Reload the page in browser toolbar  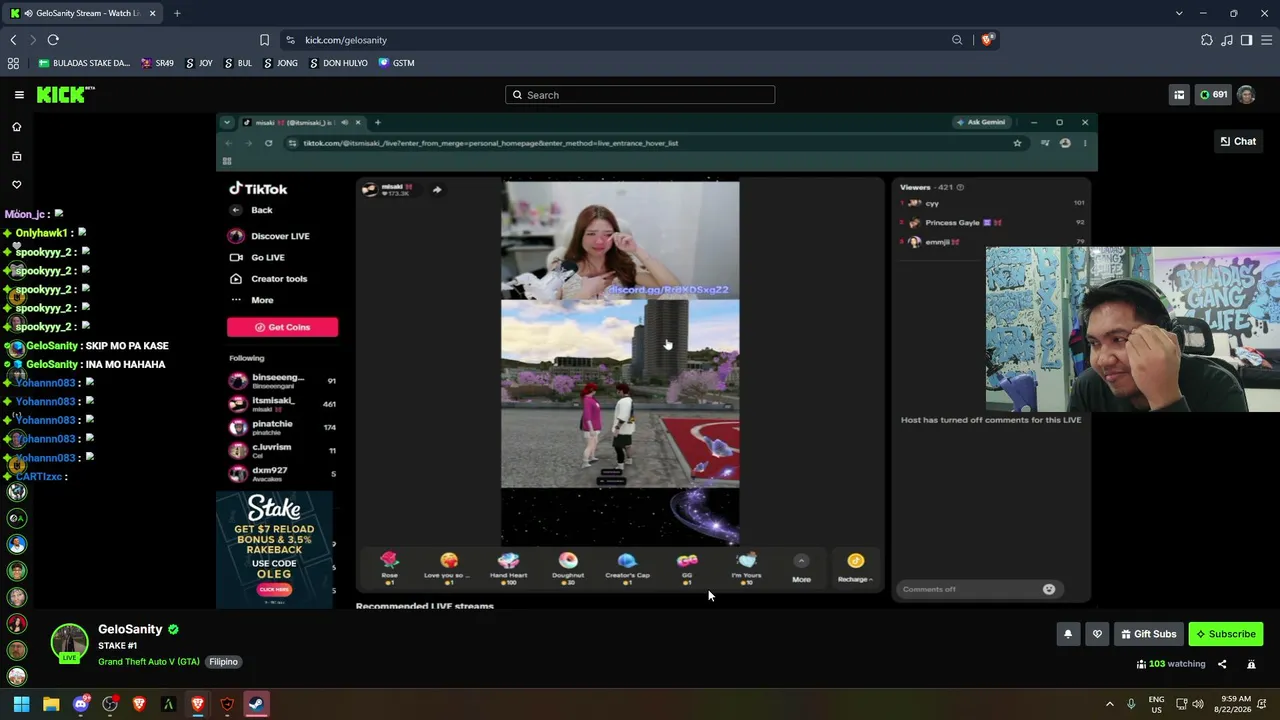(x=53, y=40)
